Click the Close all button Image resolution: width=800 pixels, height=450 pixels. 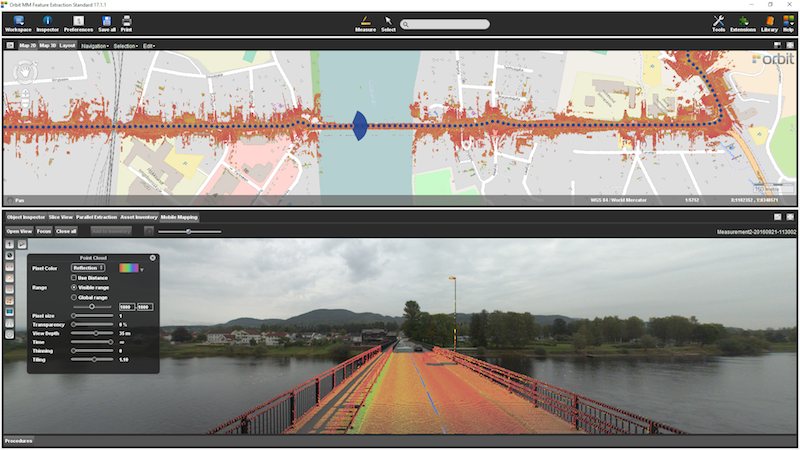point(66,231)
